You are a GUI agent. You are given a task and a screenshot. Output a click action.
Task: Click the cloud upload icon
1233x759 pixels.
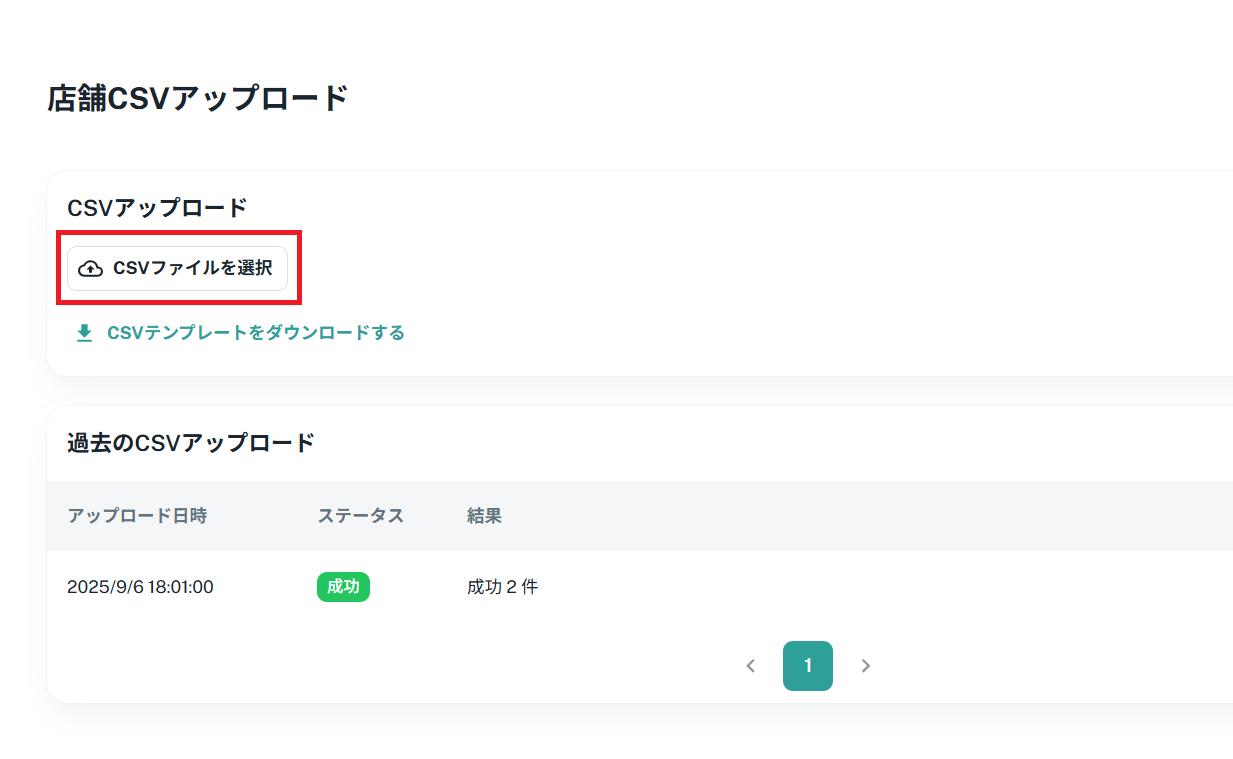click(90, 269)
